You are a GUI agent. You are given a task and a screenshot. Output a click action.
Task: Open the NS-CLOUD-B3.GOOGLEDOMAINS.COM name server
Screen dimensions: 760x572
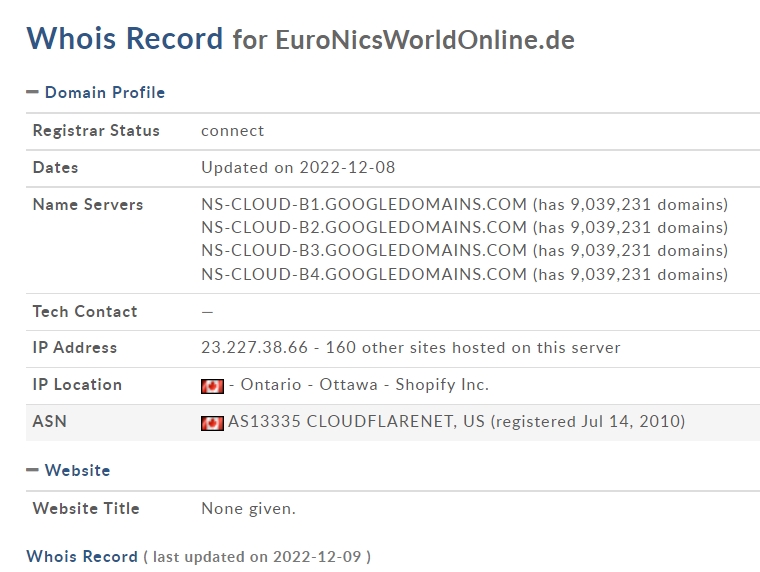(x=364, y=250)
